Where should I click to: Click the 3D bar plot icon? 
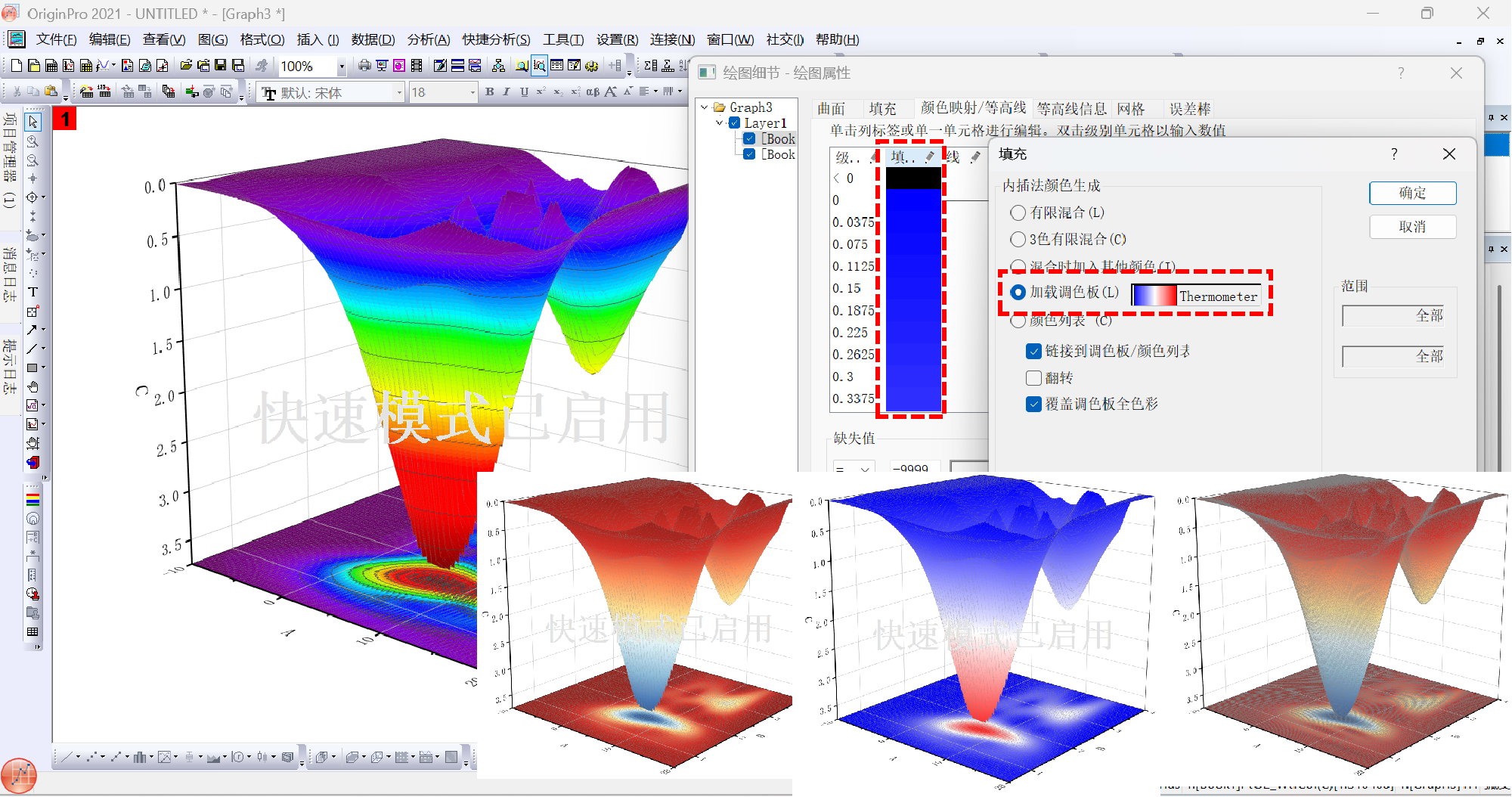(321, 756)
